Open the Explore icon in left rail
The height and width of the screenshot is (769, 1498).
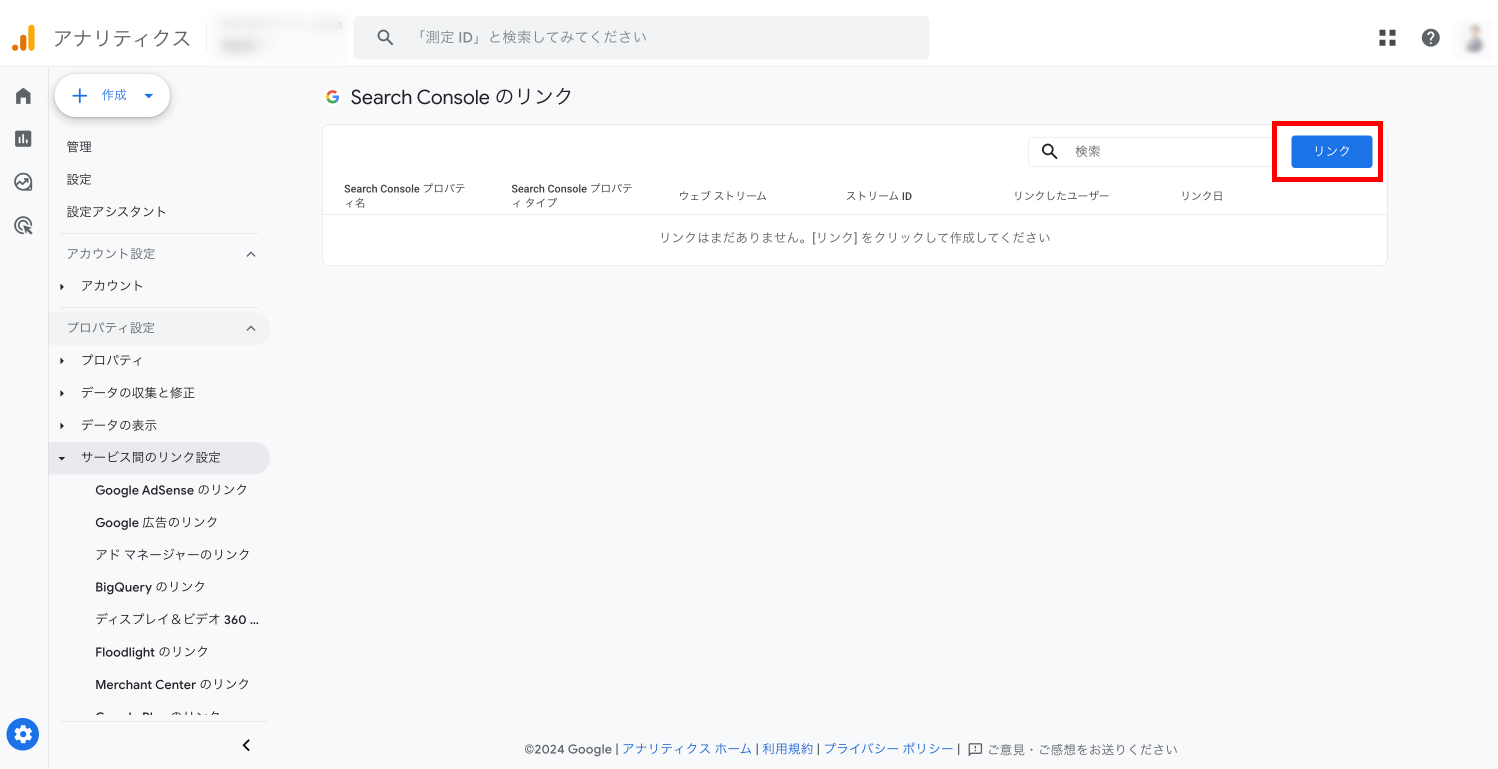(x=23, y=182)
